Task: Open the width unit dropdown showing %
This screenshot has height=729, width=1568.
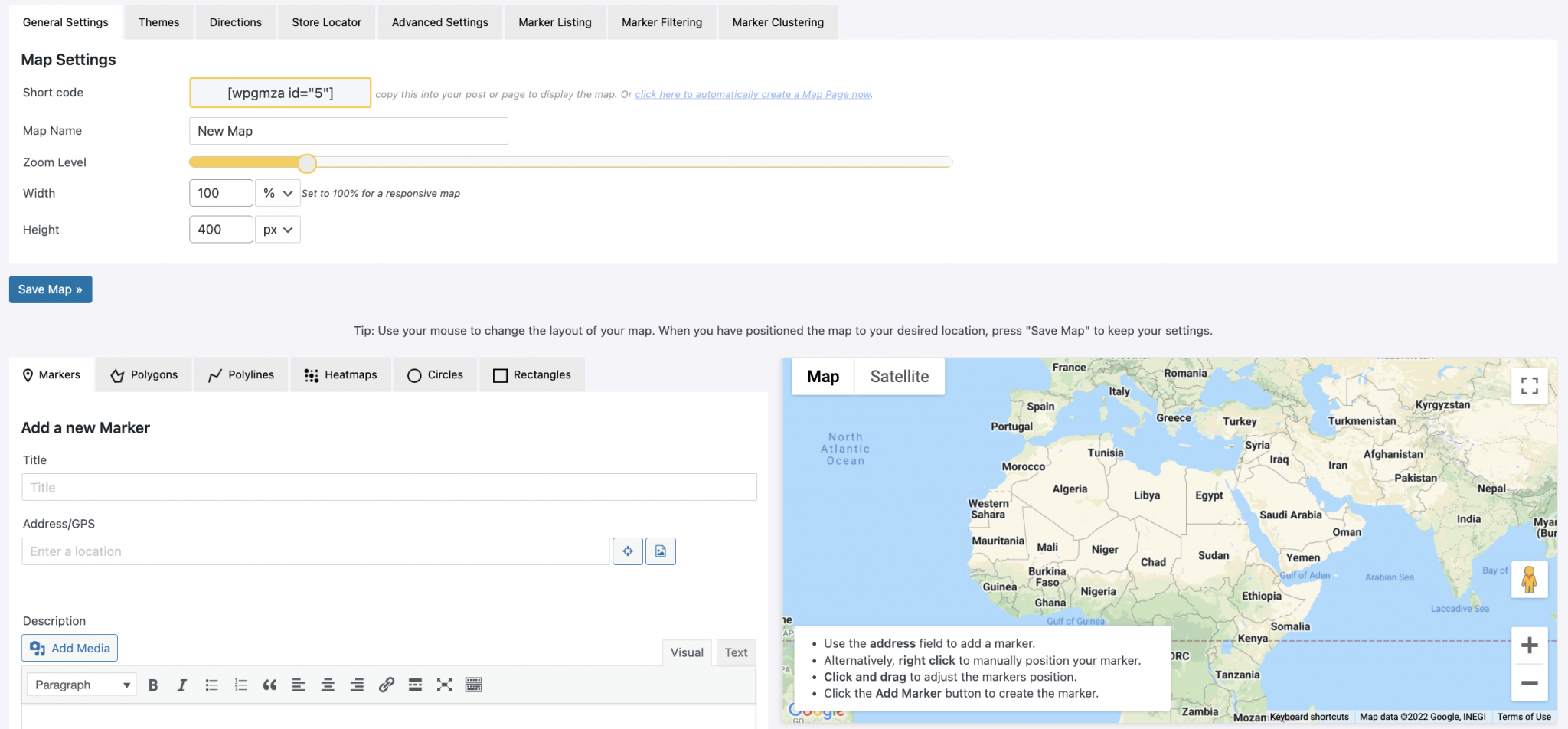Action: click(x=277, y=192)
